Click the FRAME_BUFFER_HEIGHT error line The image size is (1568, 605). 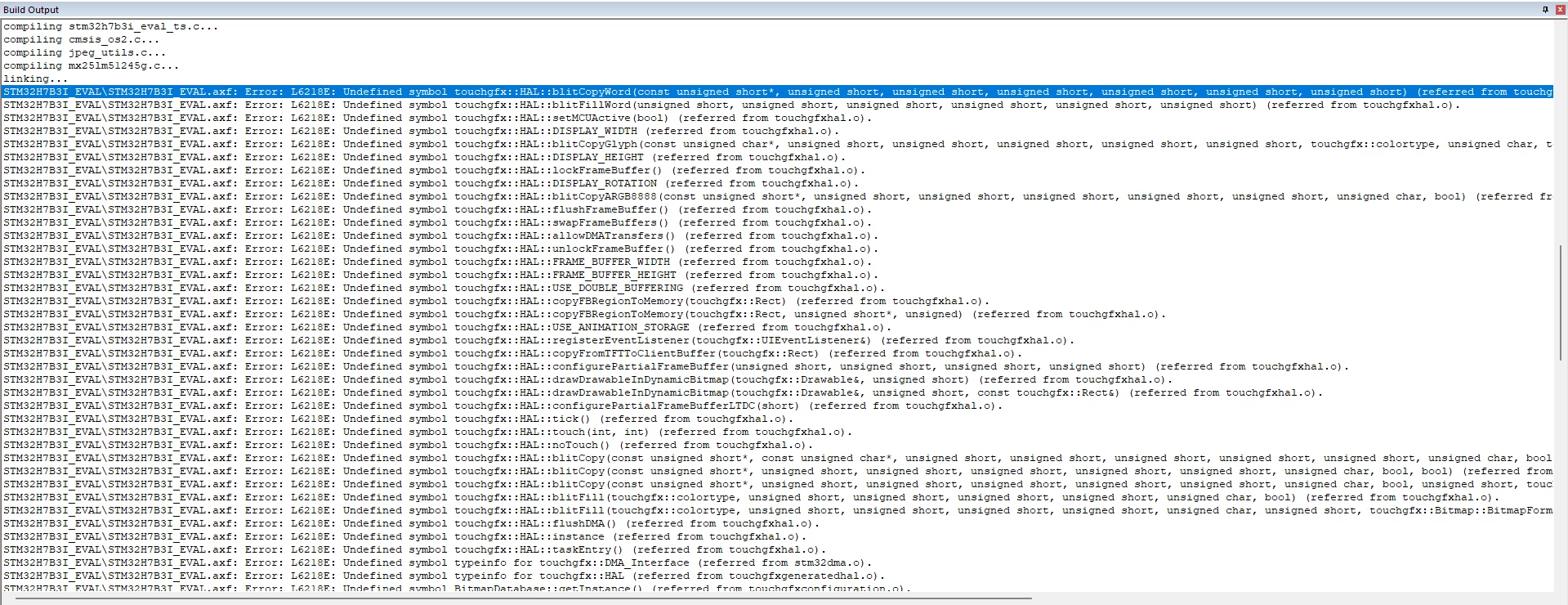[x=441, y=275]
